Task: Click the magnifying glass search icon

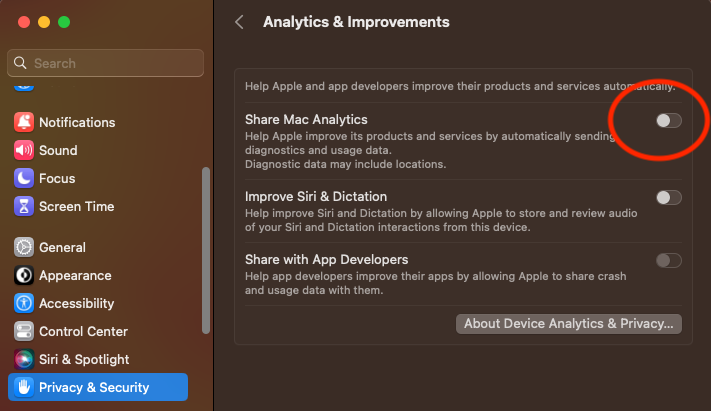Action: click(x=20, y=63)
